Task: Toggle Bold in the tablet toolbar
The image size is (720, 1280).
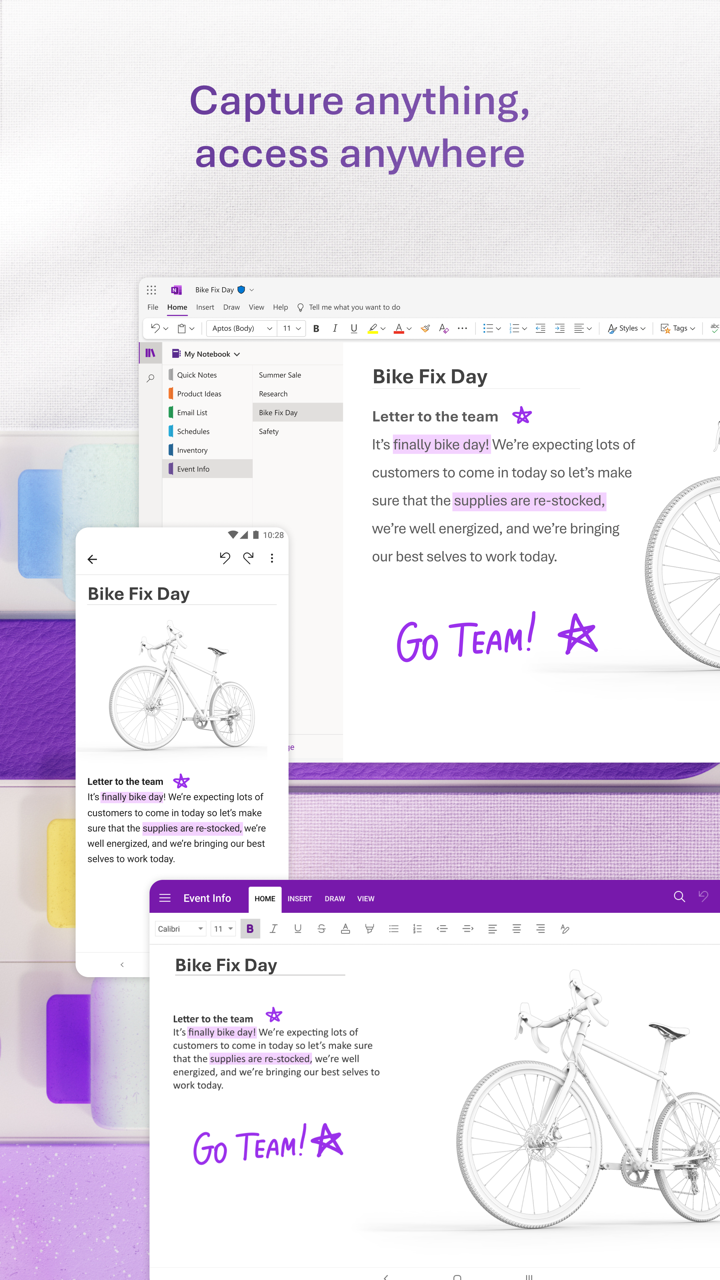Action: click(x=250, y=929)
